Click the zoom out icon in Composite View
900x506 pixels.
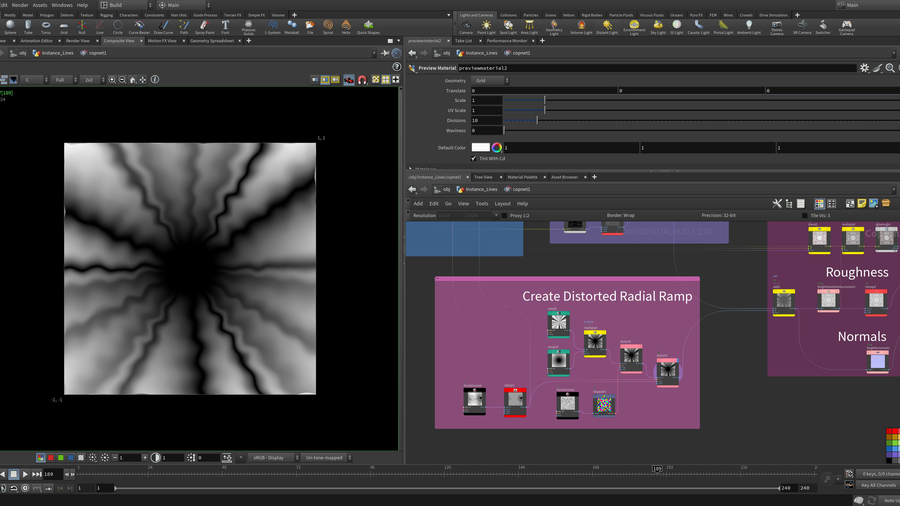click(122, 80)
